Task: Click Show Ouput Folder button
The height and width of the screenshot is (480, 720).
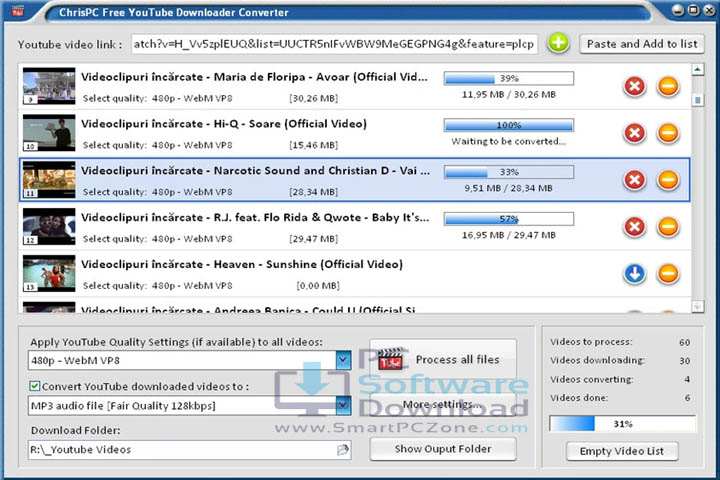Action: click(443, 449)
